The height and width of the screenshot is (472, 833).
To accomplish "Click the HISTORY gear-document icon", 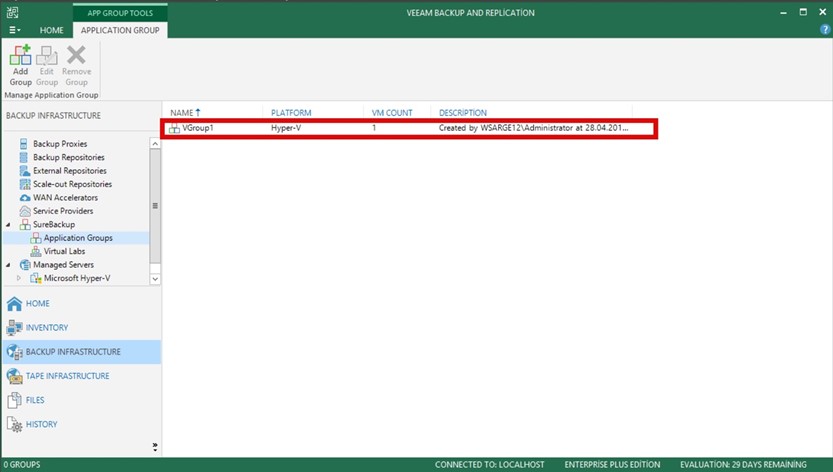I will pyautogui.click(x=14, y=424).
